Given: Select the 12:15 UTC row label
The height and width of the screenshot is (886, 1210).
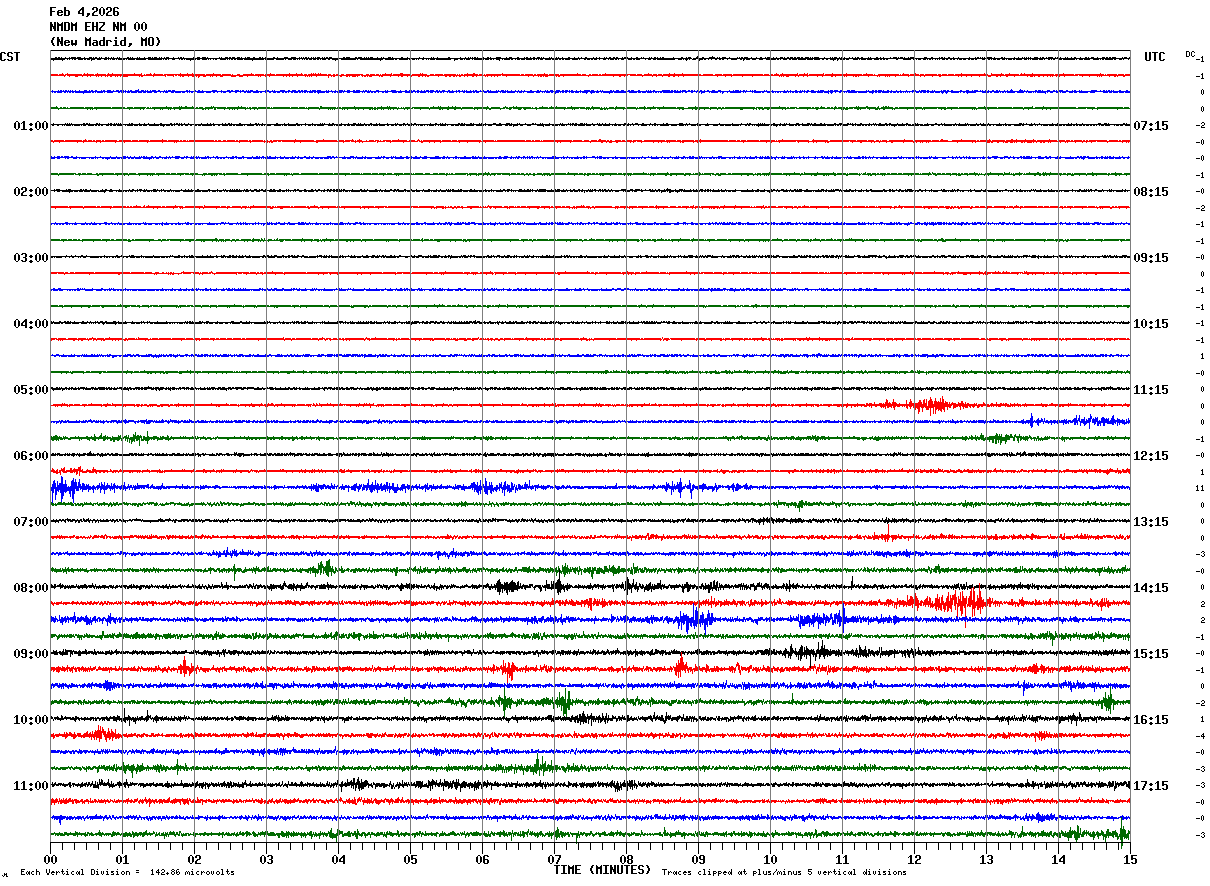Looking at the screenshot, I should click(x=1151, y=456).
